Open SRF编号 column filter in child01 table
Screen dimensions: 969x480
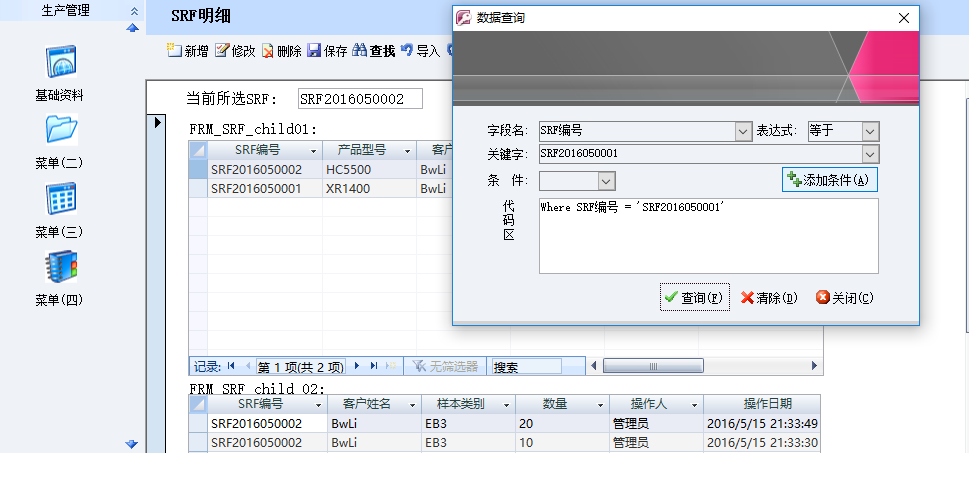coord(313,151)
